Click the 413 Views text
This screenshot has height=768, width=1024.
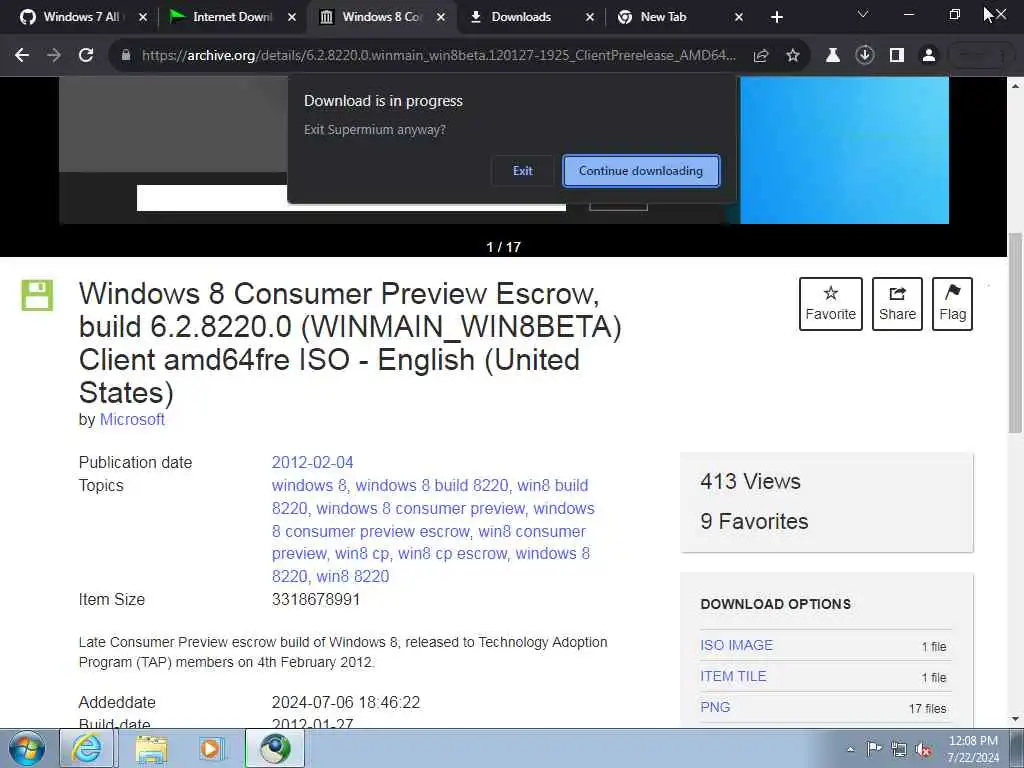[x=750, y=481]
